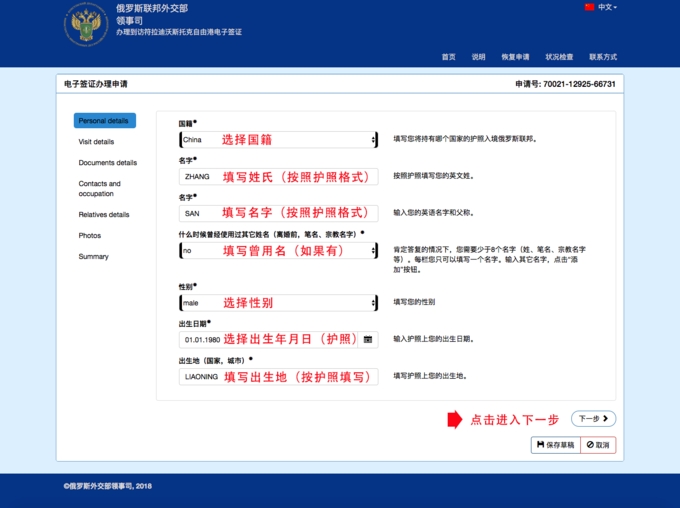The height and width of the screenshot is (508, 680).
Task: Switch to the Photos section
Action: (x=90, y=236)
